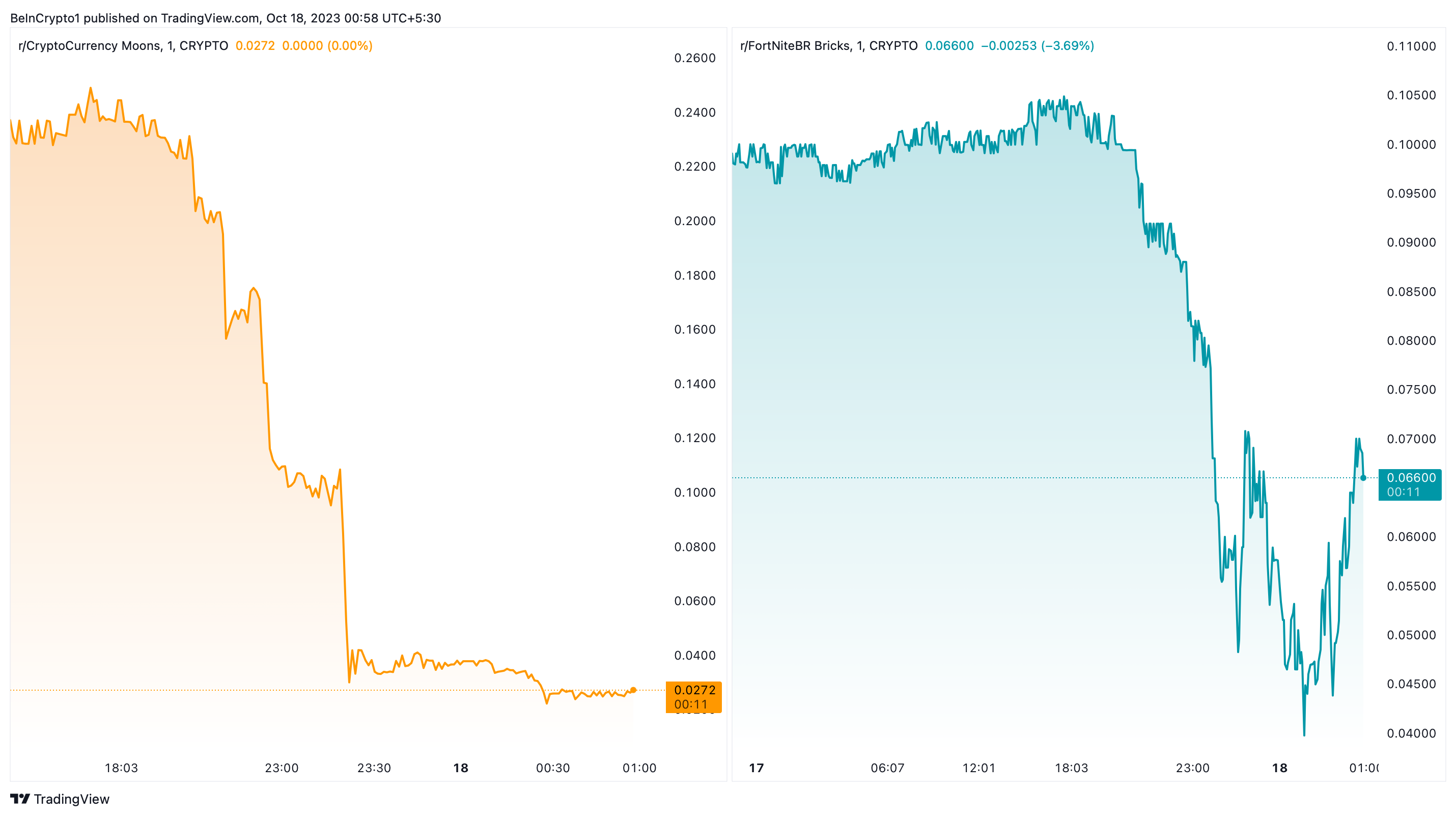Click the teal last-price dot on Bricks chart
The height and width of the screenshot is (817, 1456).
(1363, 478)
